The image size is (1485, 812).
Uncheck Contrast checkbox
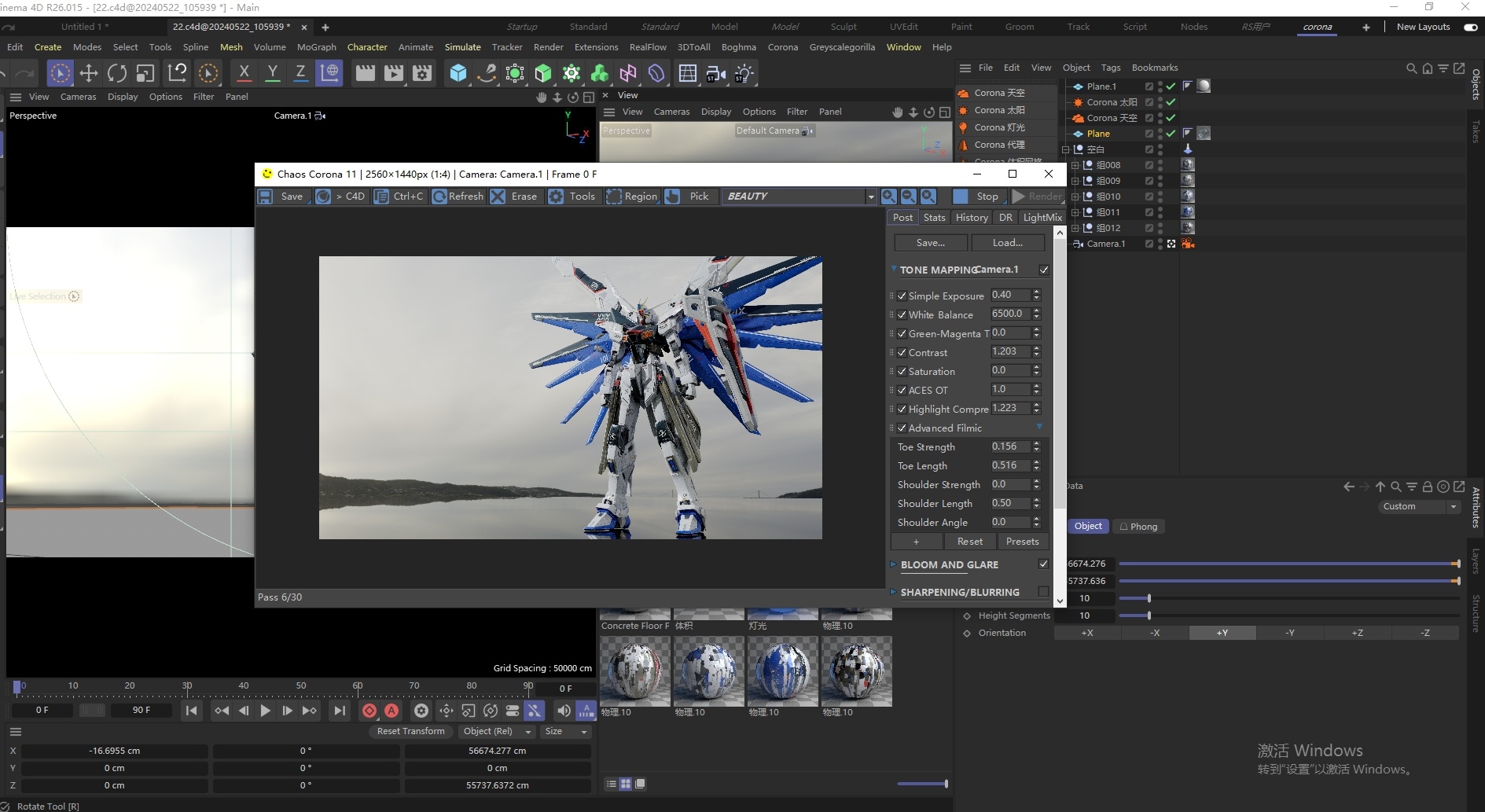902,353
